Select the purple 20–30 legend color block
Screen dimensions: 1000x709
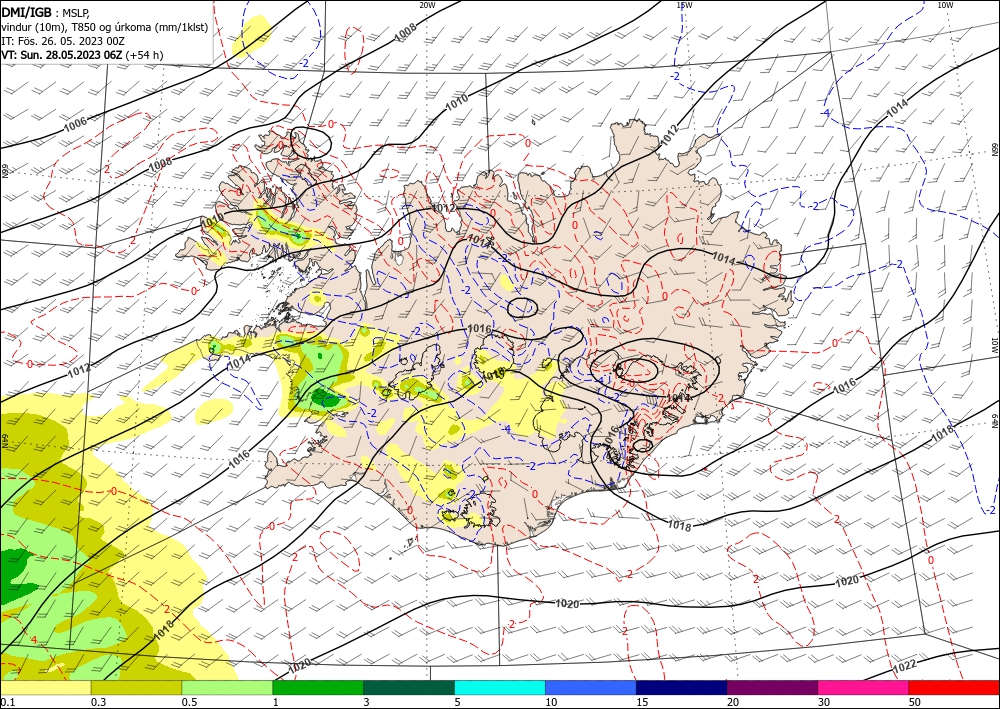[772, 687]
